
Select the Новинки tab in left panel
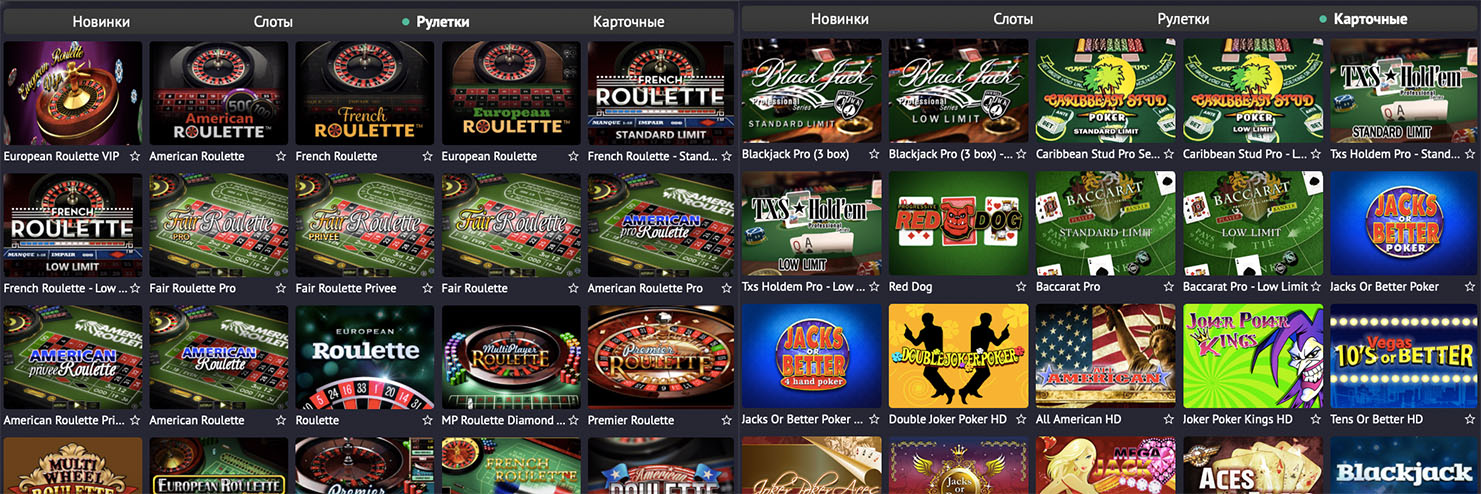click(101, 21)
